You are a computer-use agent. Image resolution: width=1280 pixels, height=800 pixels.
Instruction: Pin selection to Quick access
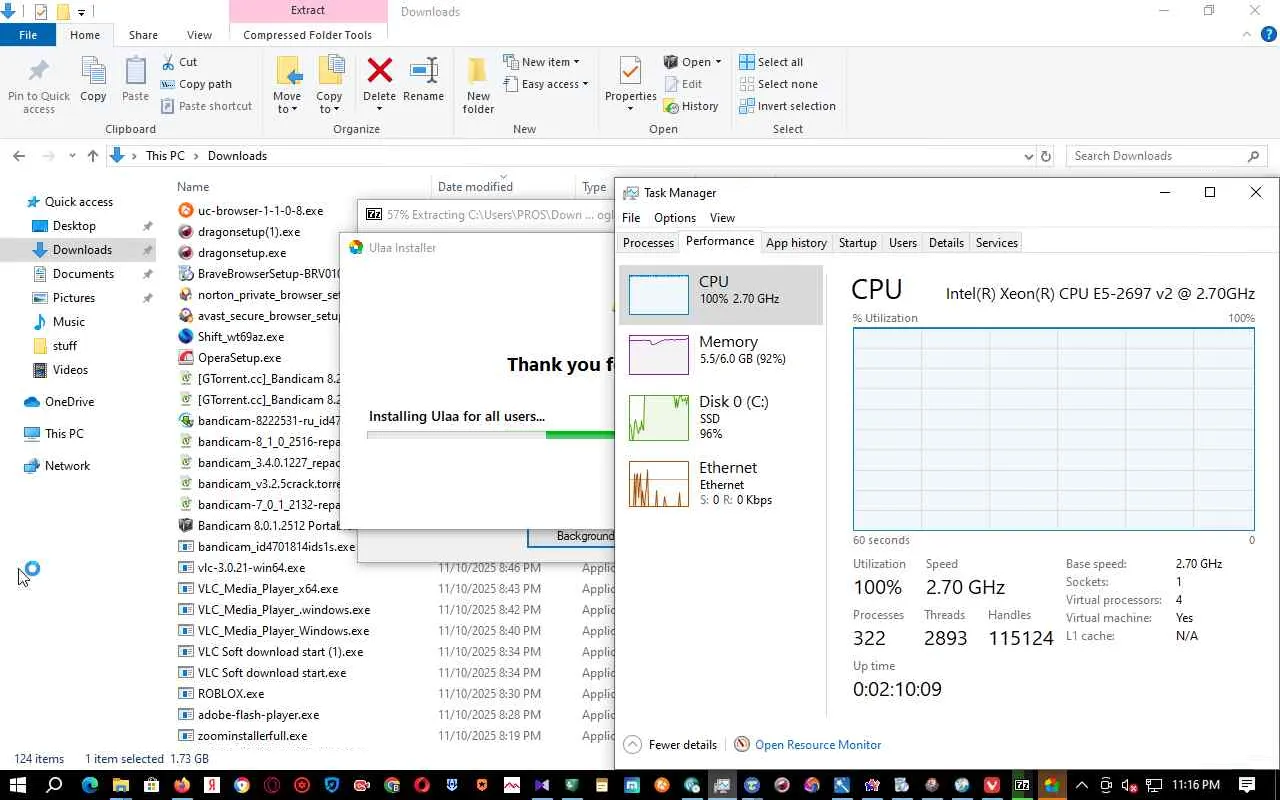pyautogui.click(x=39, y=85)
